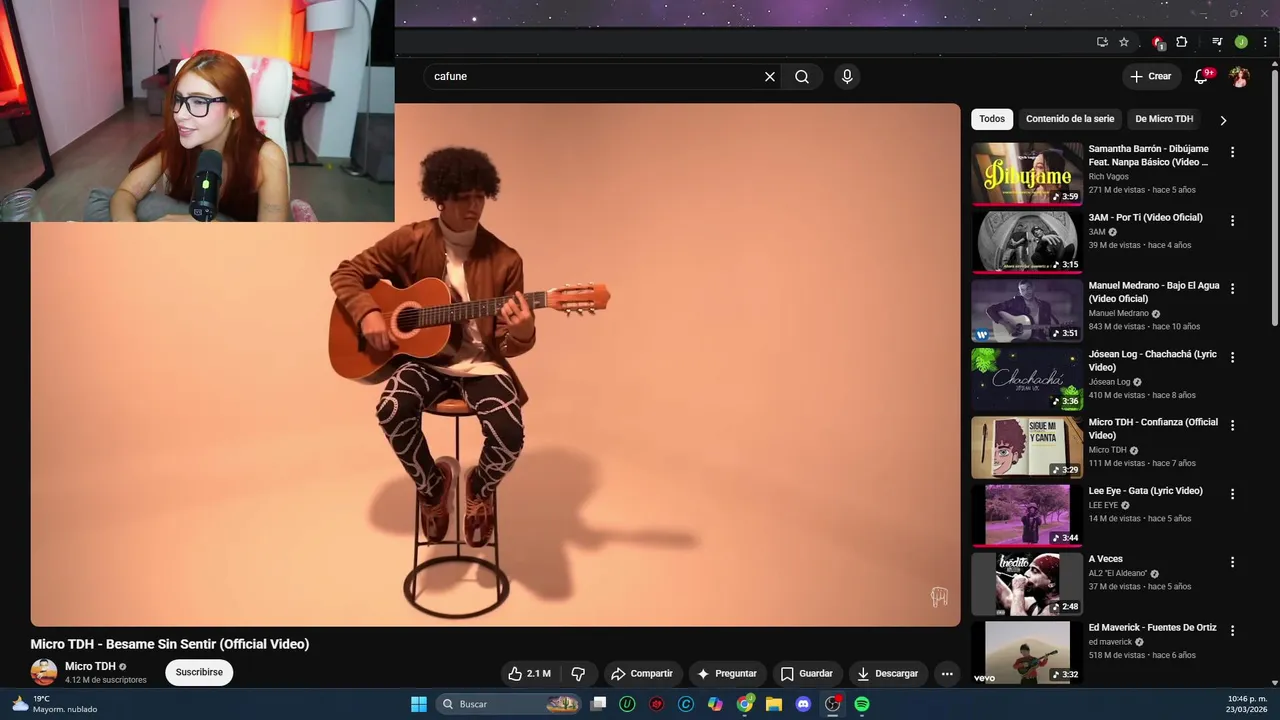The width and height of the screenshot is (1280, 720).
Task: Select the 'De Micro TDH' chip
Action: tap(1164, 119)
